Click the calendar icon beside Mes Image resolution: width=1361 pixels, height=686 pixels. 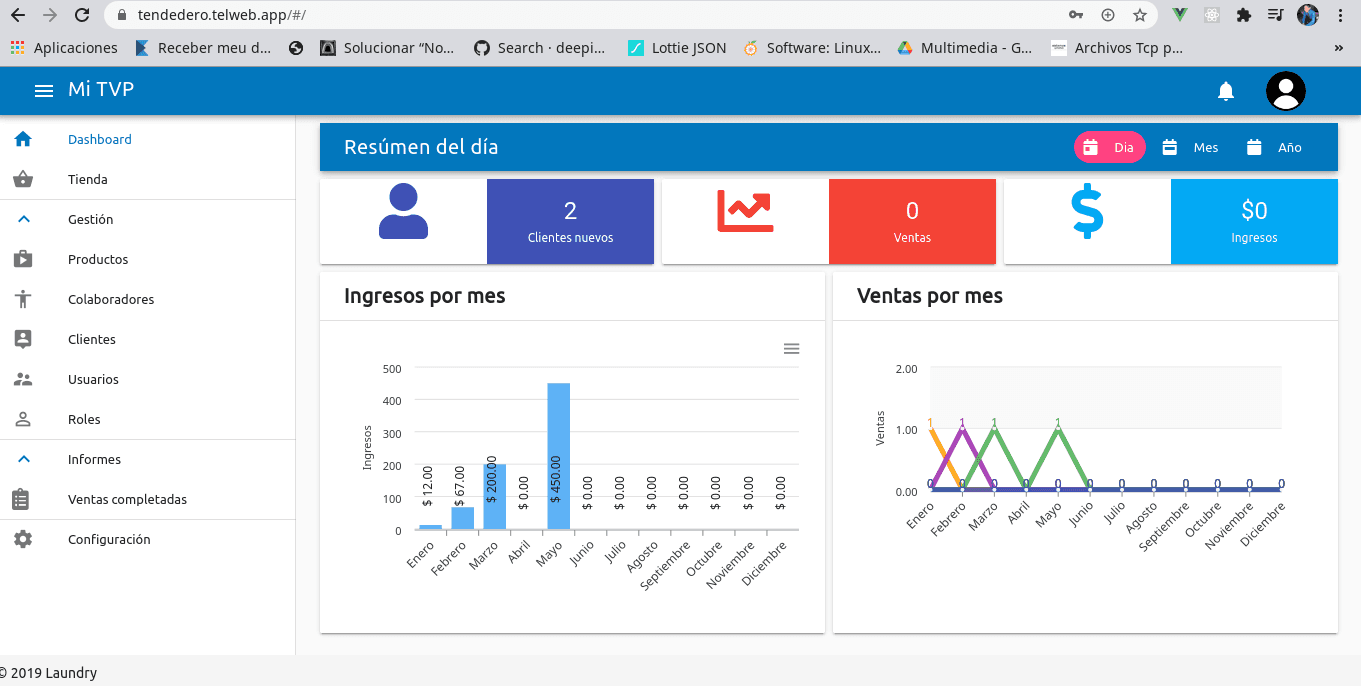[1170, 147]
